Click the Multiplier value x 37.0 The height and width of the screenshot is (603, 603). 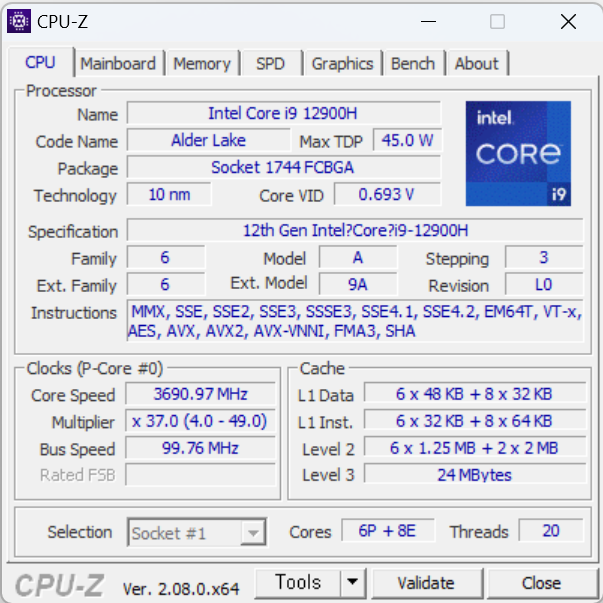[200, 421]
